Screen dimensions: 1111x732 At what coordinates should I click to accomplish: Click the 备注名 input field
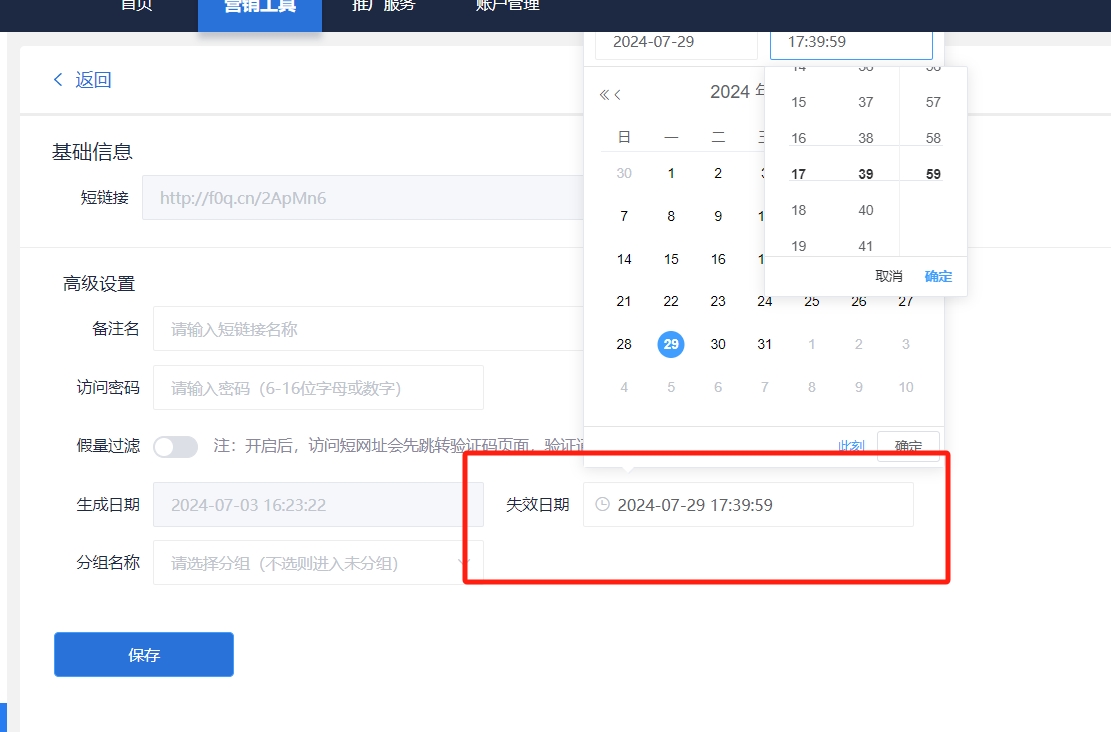click(370, 329)
